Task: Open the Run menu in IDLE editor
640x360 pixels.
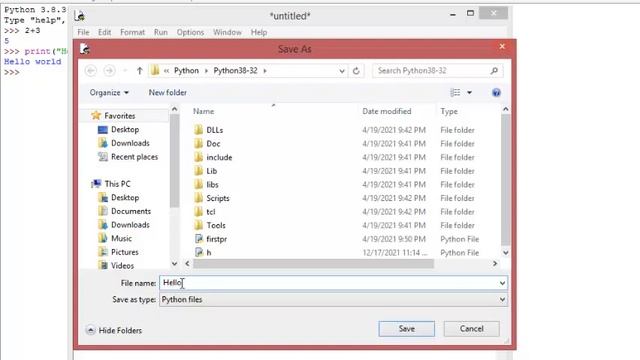Action: [x=161, y=32]
